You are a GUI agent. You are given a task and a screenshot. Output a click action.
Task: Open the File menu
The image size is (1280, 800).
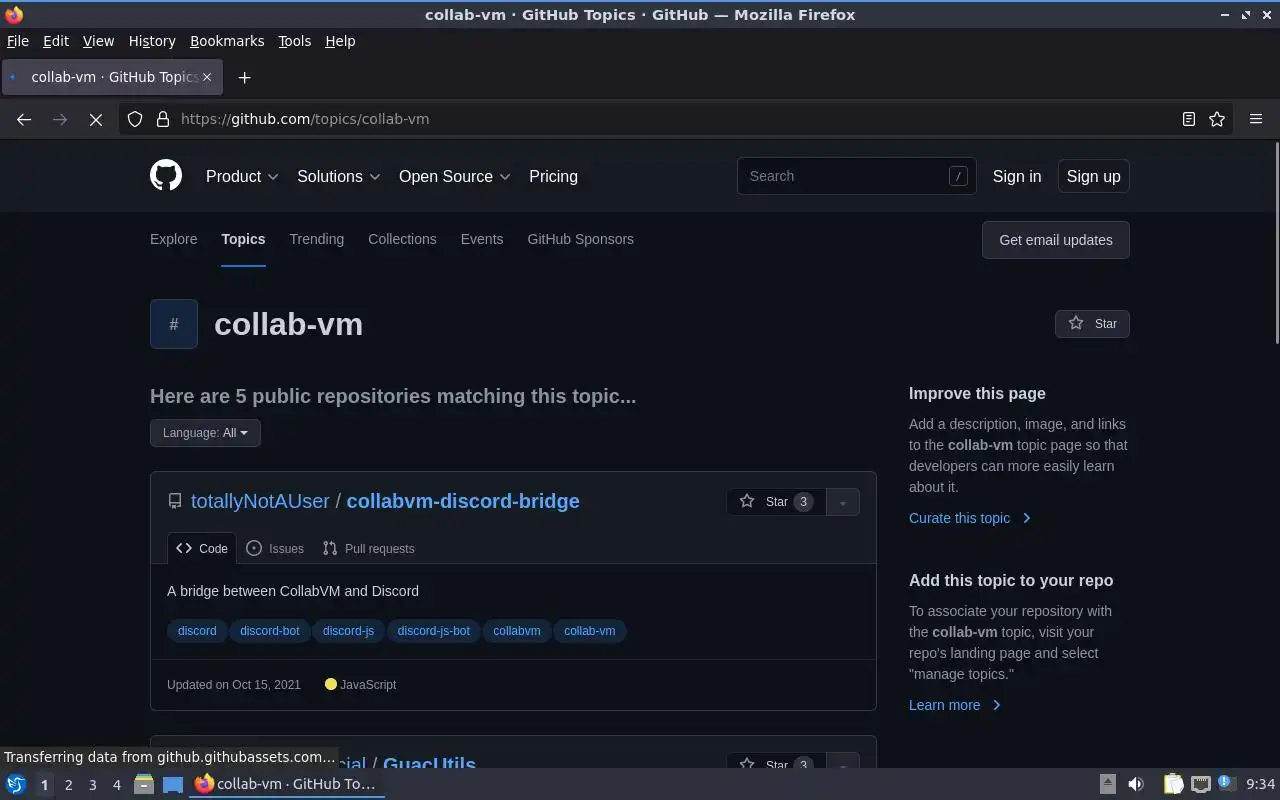18,41
